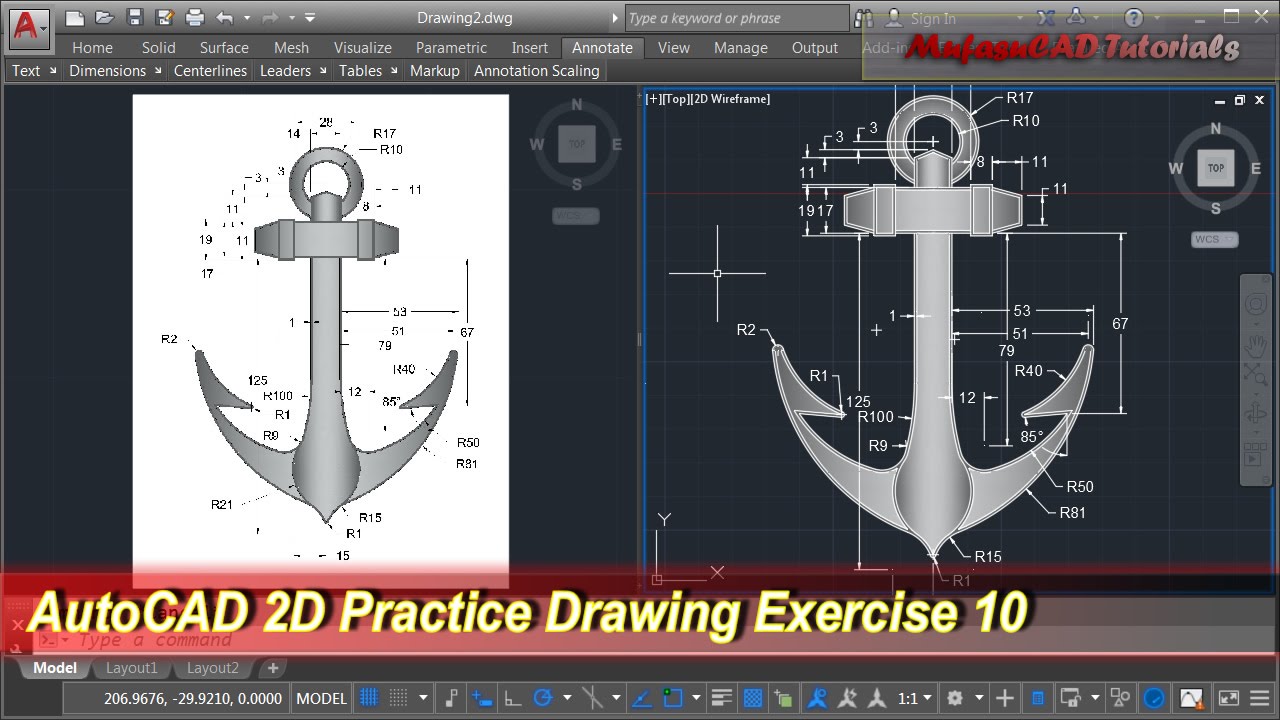Toggle dynamic input in status bar

[481, 697]
